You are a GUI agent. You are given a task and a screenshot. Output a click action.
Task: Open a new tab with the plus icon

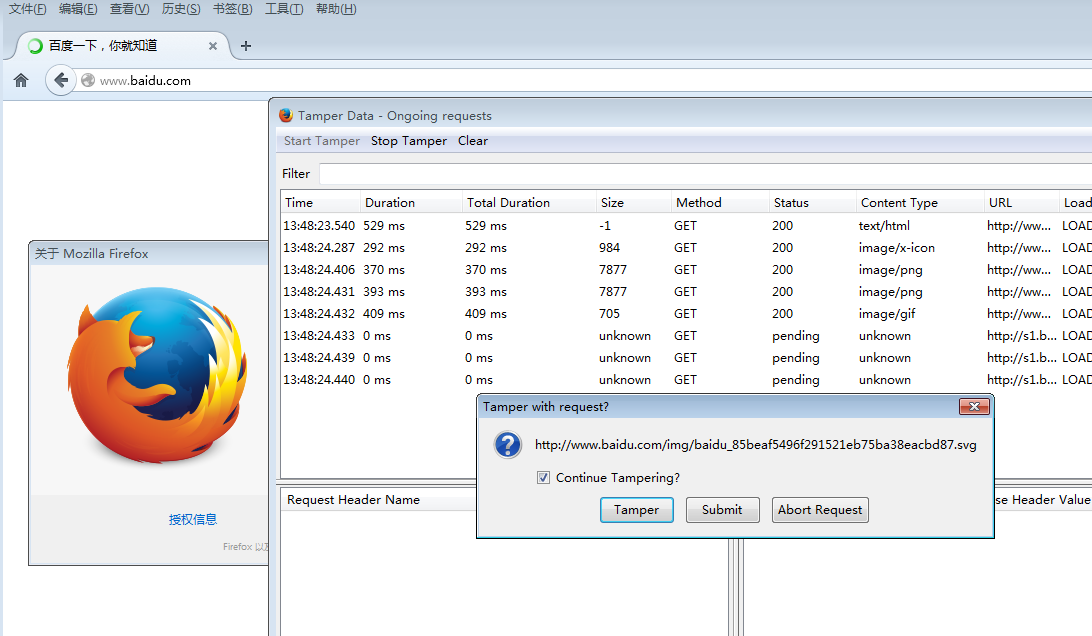pyautogui.click(x=245, y=45)
